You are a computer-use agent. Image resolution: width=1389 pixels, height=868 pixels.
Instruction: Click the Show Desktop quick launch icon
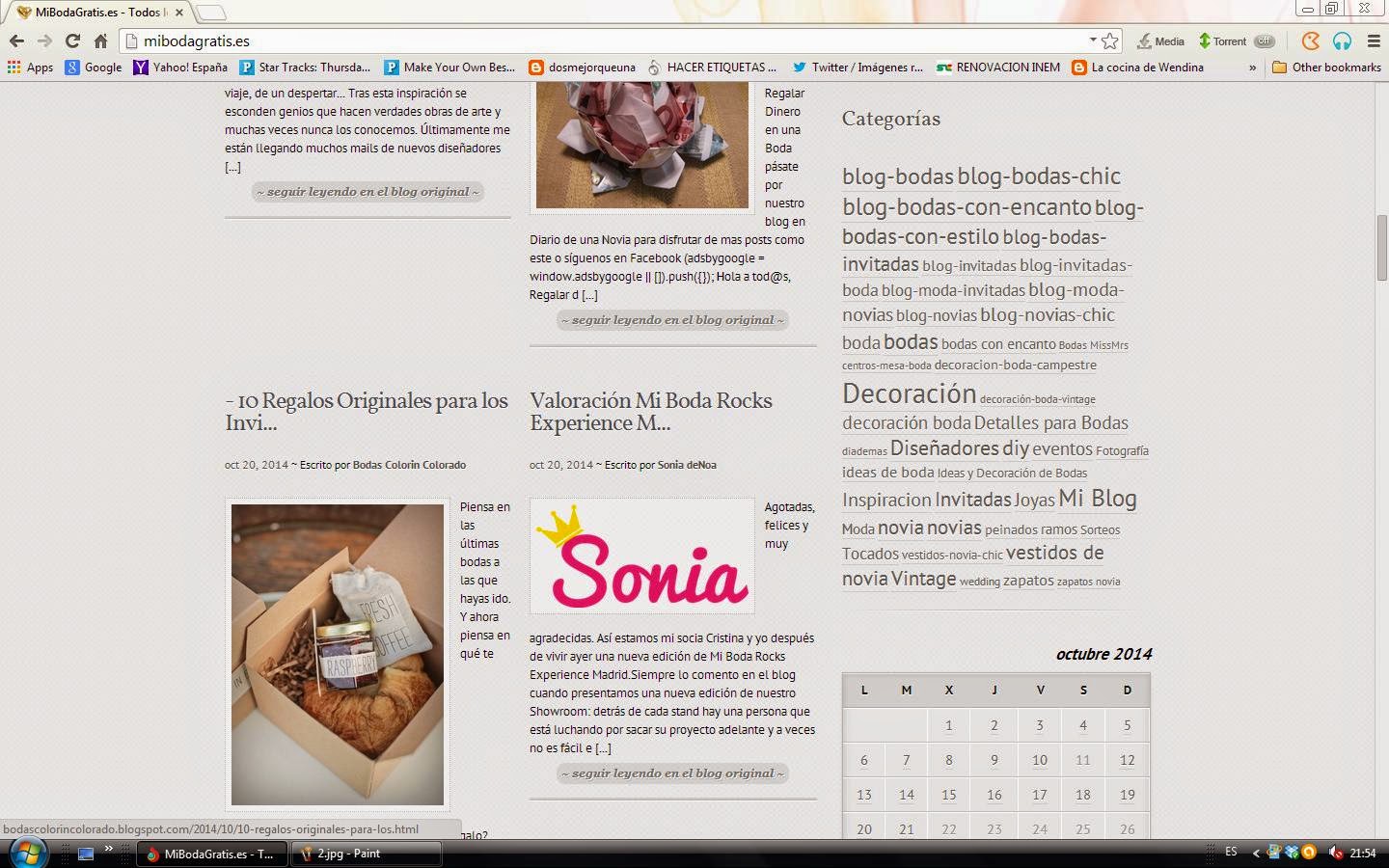point(86,854)
